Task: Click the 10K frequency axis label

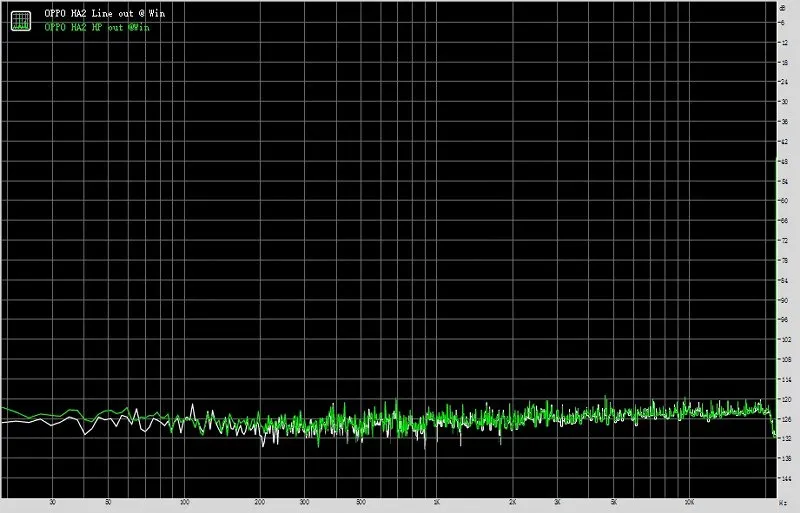Action: (x=689, y=502)
